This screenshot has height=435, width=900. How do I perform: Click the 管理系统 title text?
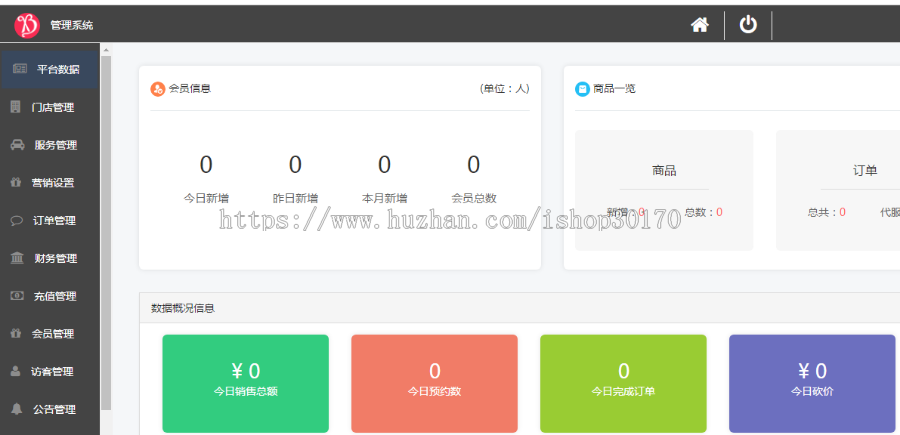click(72, 25)
